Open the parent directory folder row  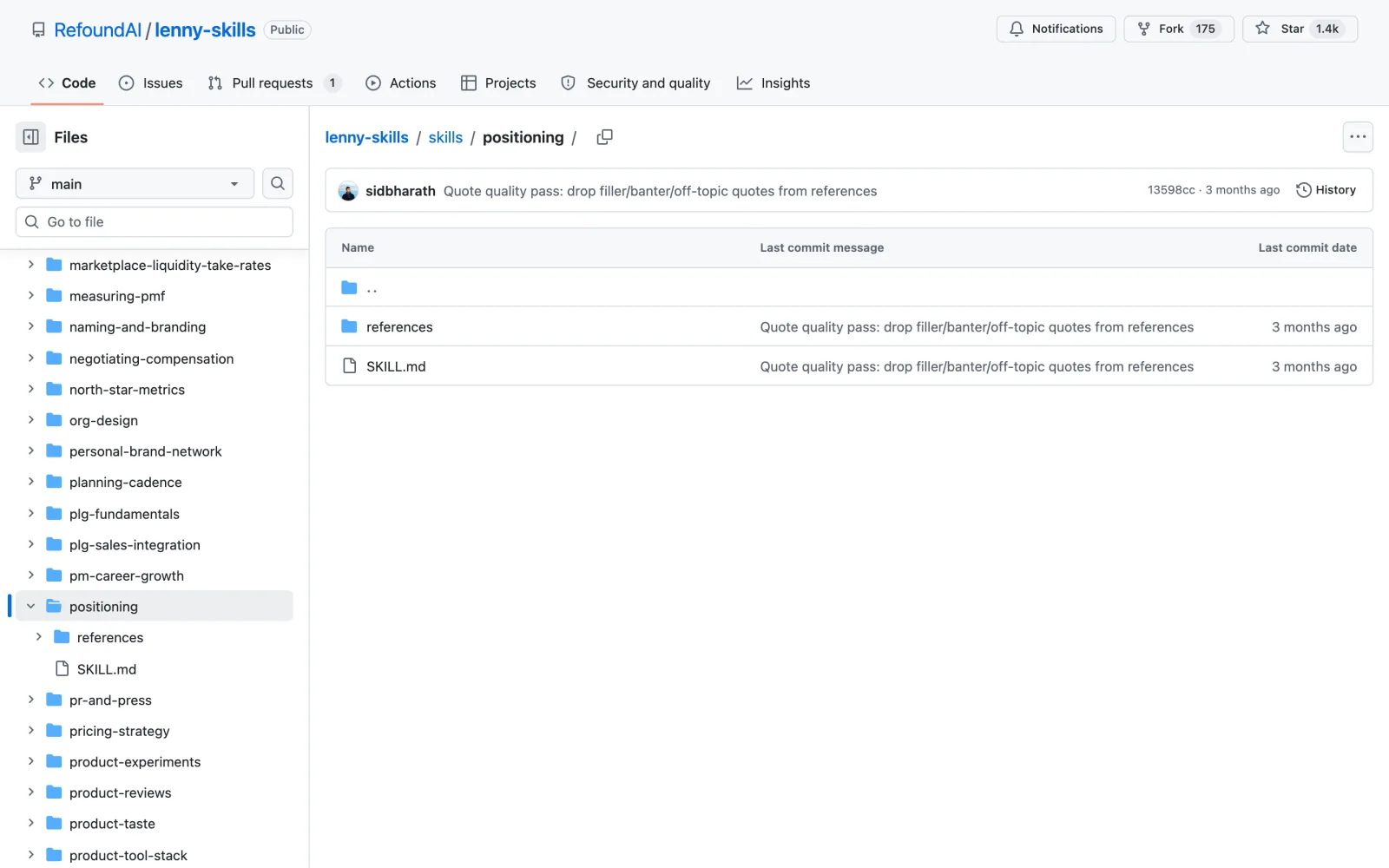tap(848, 287)
